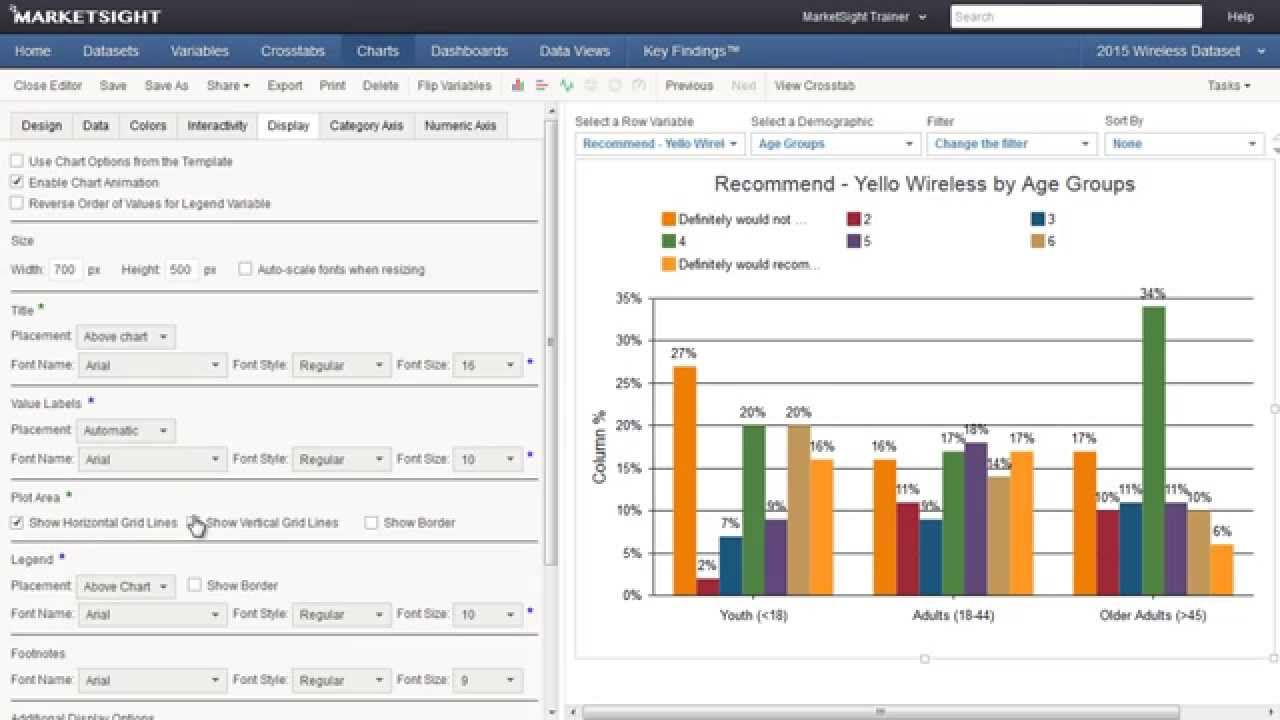Click Save in toolbar
The height and width of the screenshot is (720, 1280).
click(x=113, y=86)
